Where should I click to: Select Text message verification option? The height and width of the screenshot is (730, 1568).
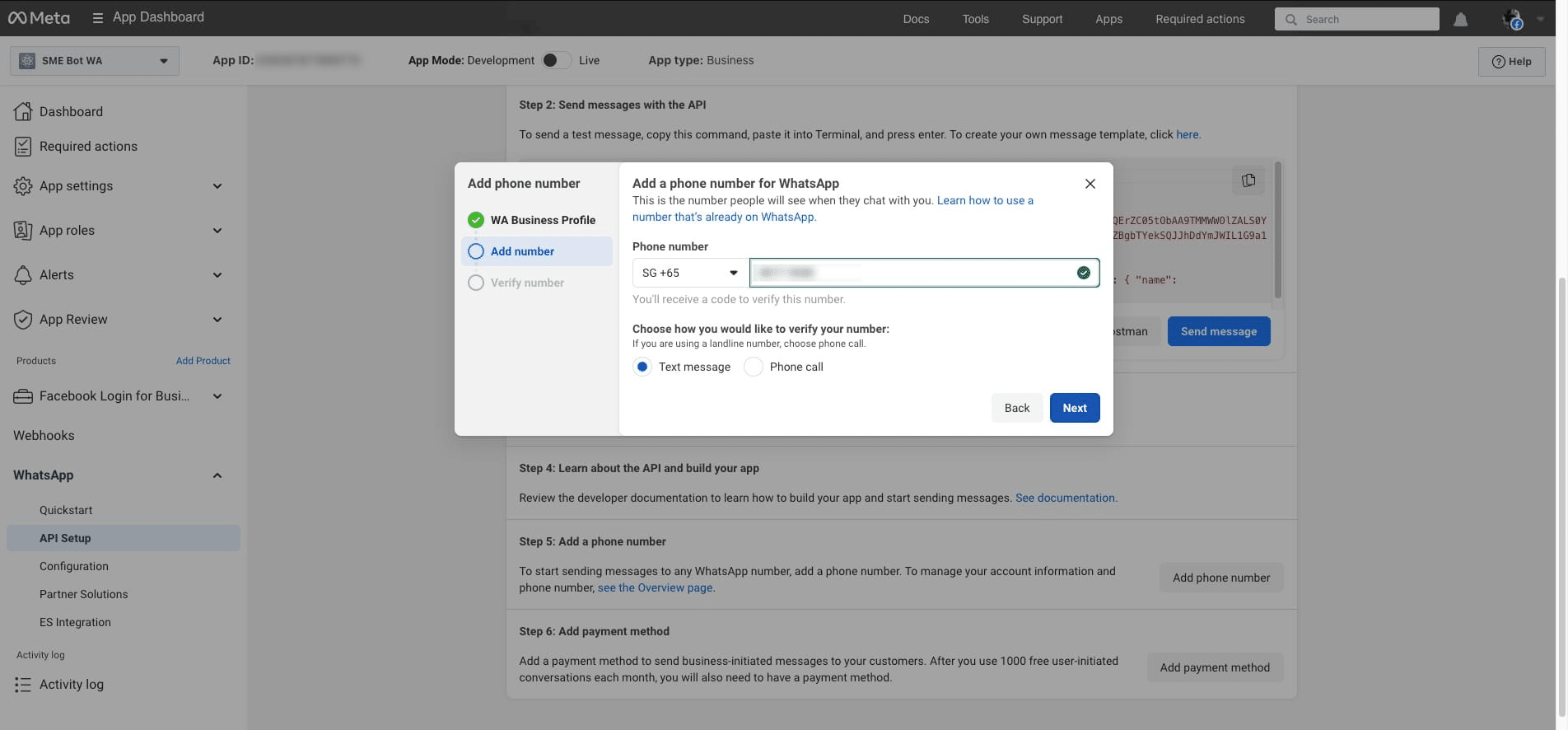[642, 367]
